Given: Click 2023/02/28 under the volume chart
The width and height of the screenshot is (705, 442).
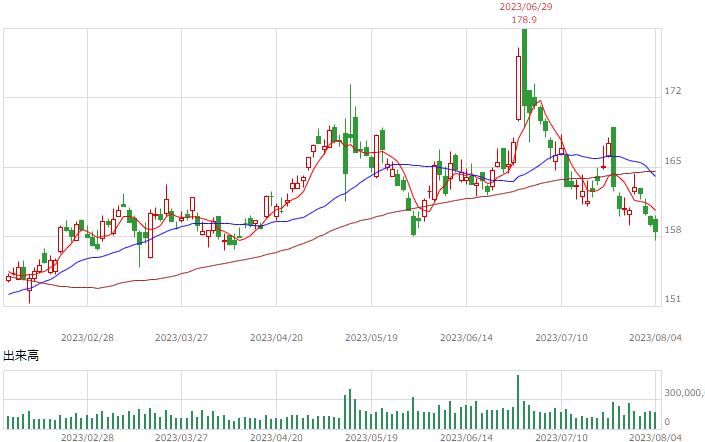Looking at the screenshot, I should [87, 437].
